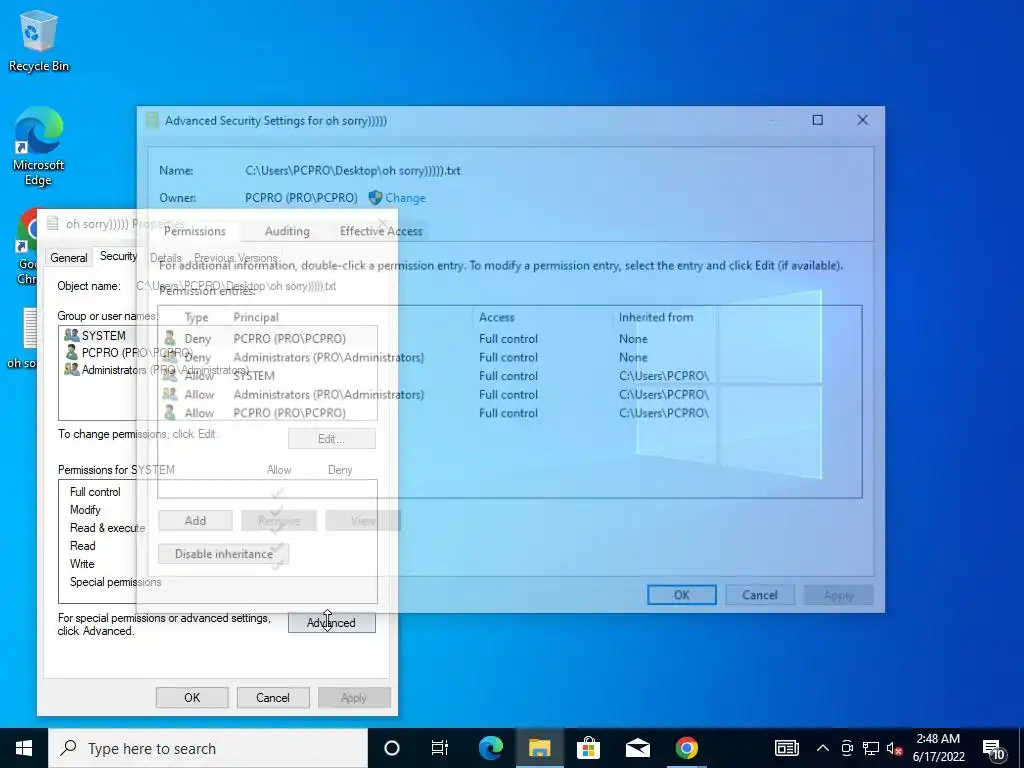Open File Explorer in the taskbar
The image size is (1024, 768).
coord(539,748)
